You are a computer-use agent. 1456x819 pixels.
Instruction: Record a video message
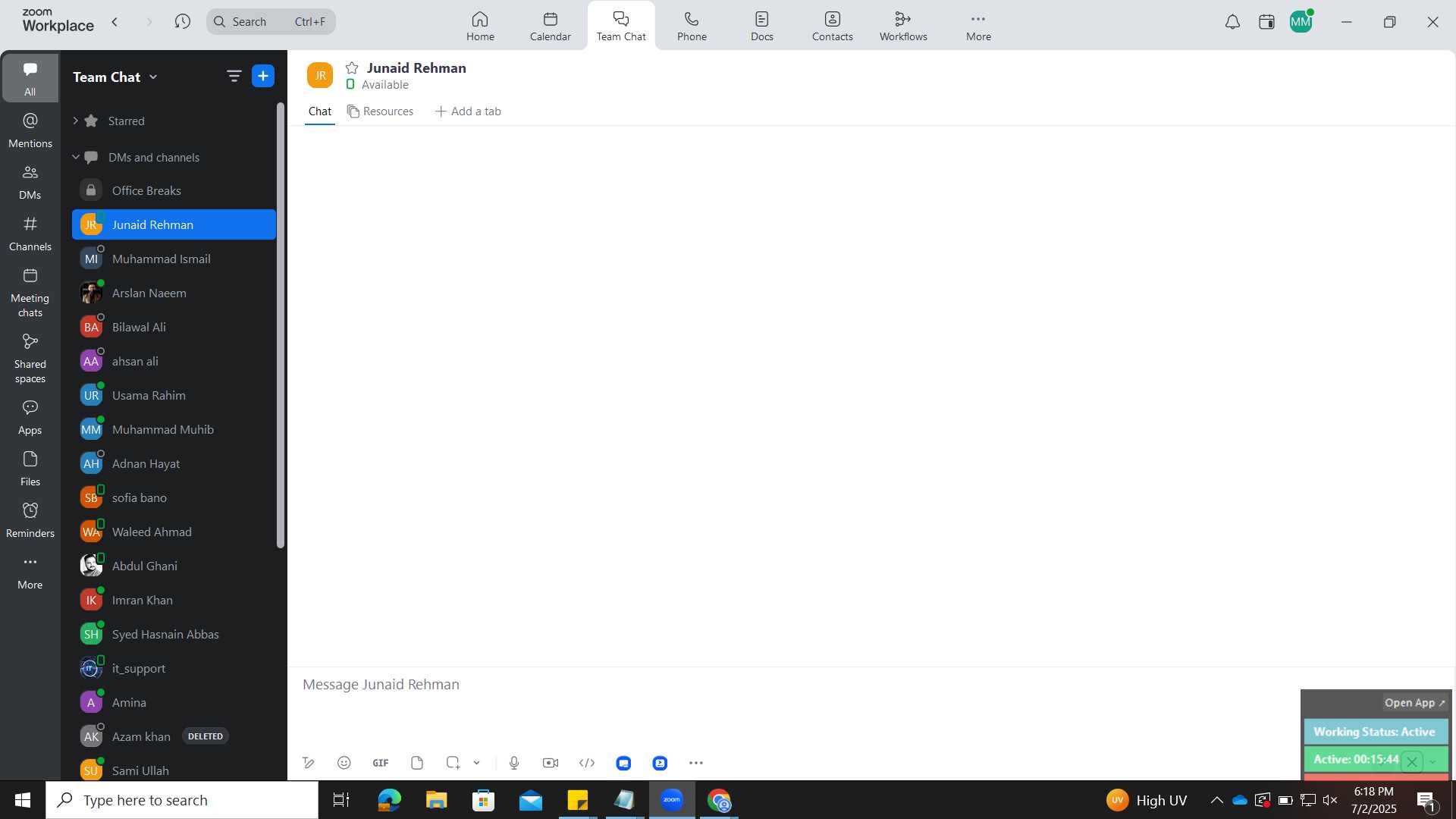[x=551, y=763]
